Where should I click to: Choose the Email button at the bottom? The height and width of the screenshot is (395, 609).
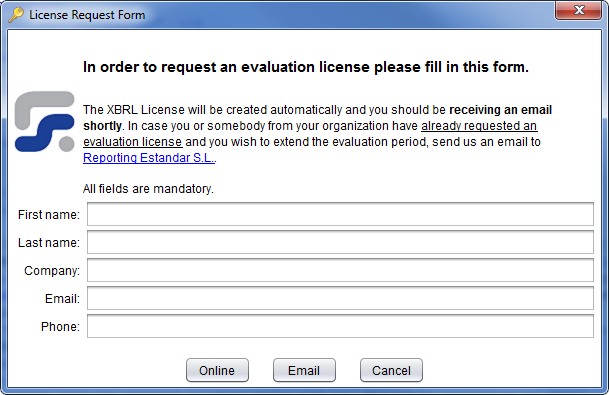304,370
